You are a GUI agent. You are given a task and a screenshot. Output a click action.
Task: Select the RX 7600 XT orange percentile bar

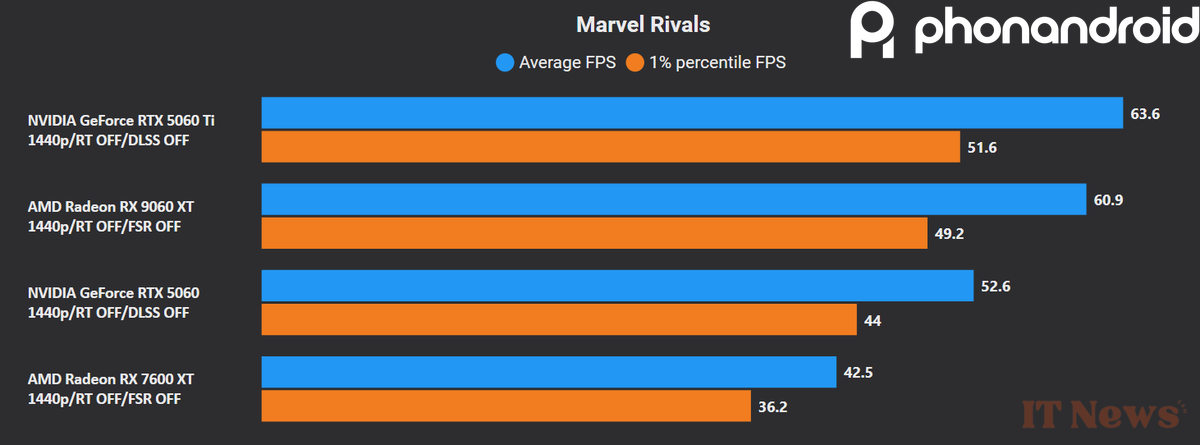coord(506,406)
